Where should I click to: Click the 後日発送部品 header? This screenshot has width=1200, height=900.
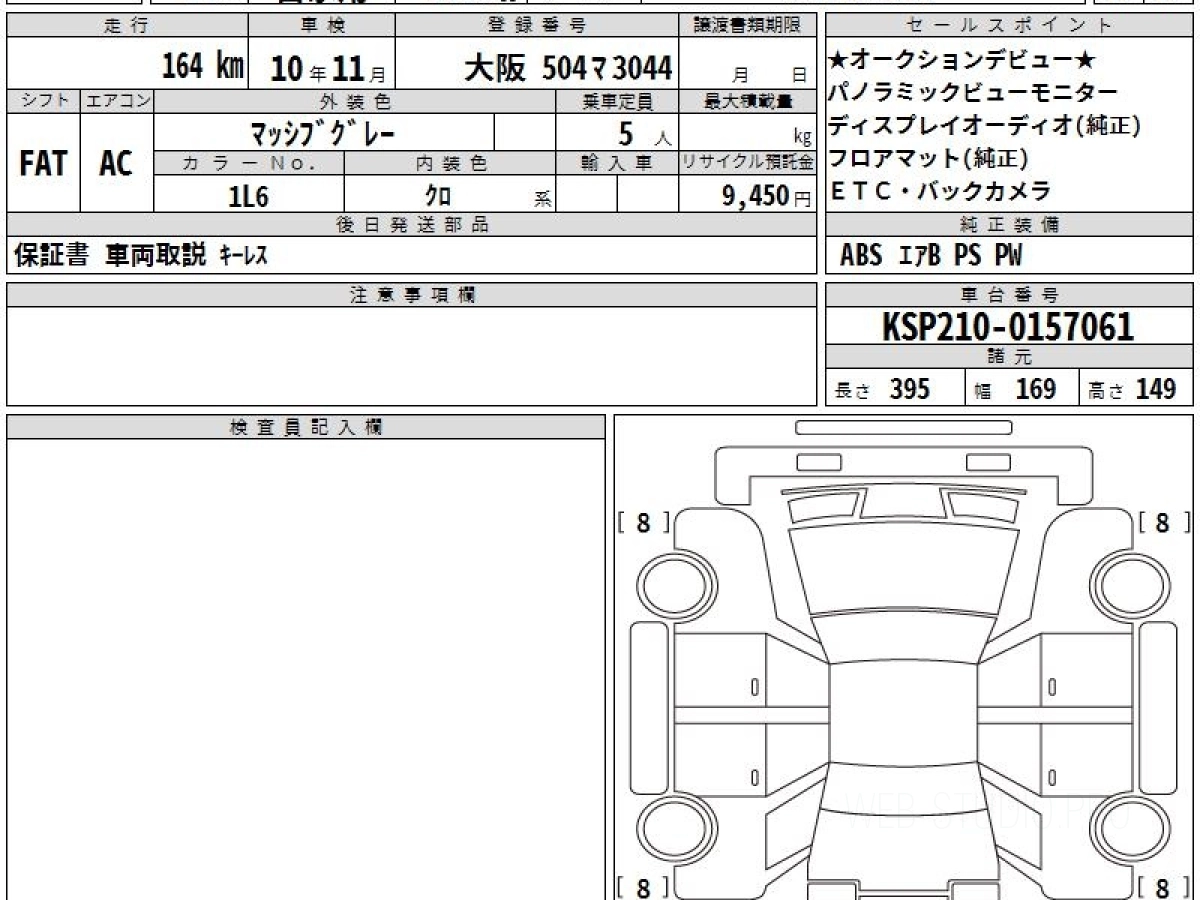click(411, 225)
